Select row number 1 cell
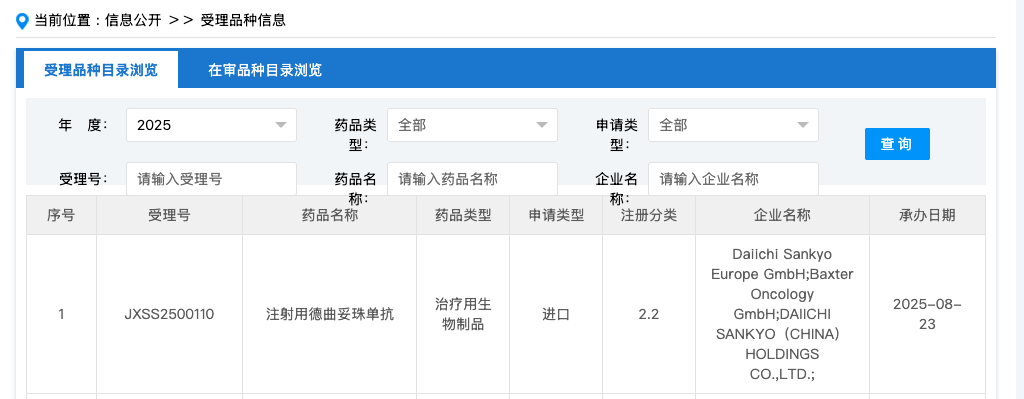 coord(61,314)
